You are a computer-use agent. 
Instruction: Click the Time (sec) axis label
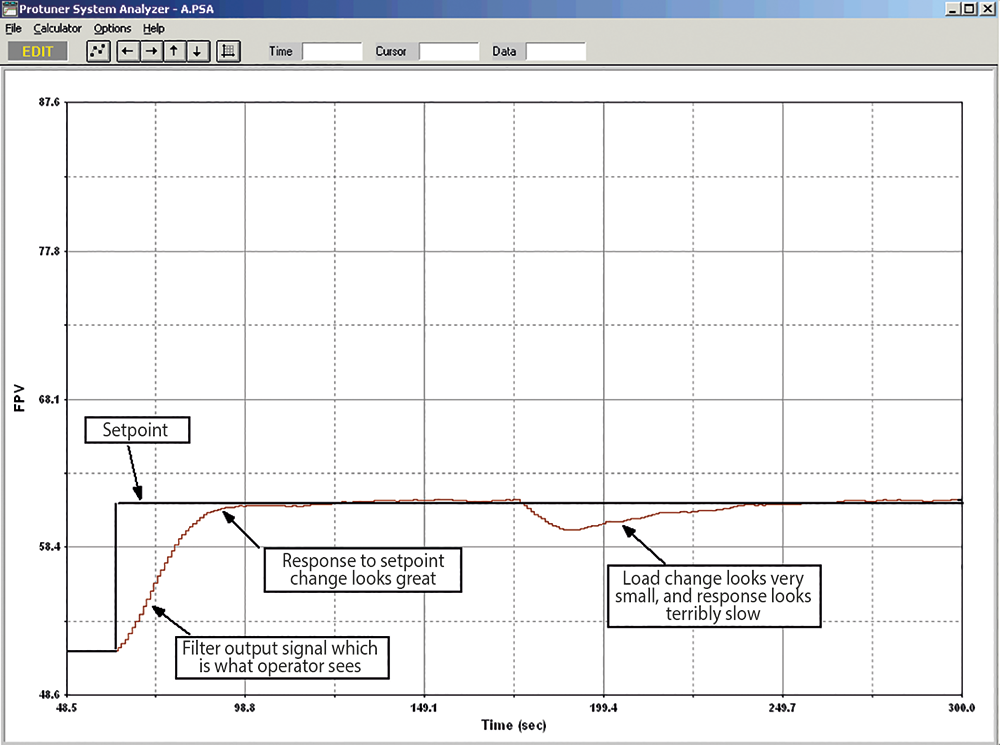[x=514, y=725]
